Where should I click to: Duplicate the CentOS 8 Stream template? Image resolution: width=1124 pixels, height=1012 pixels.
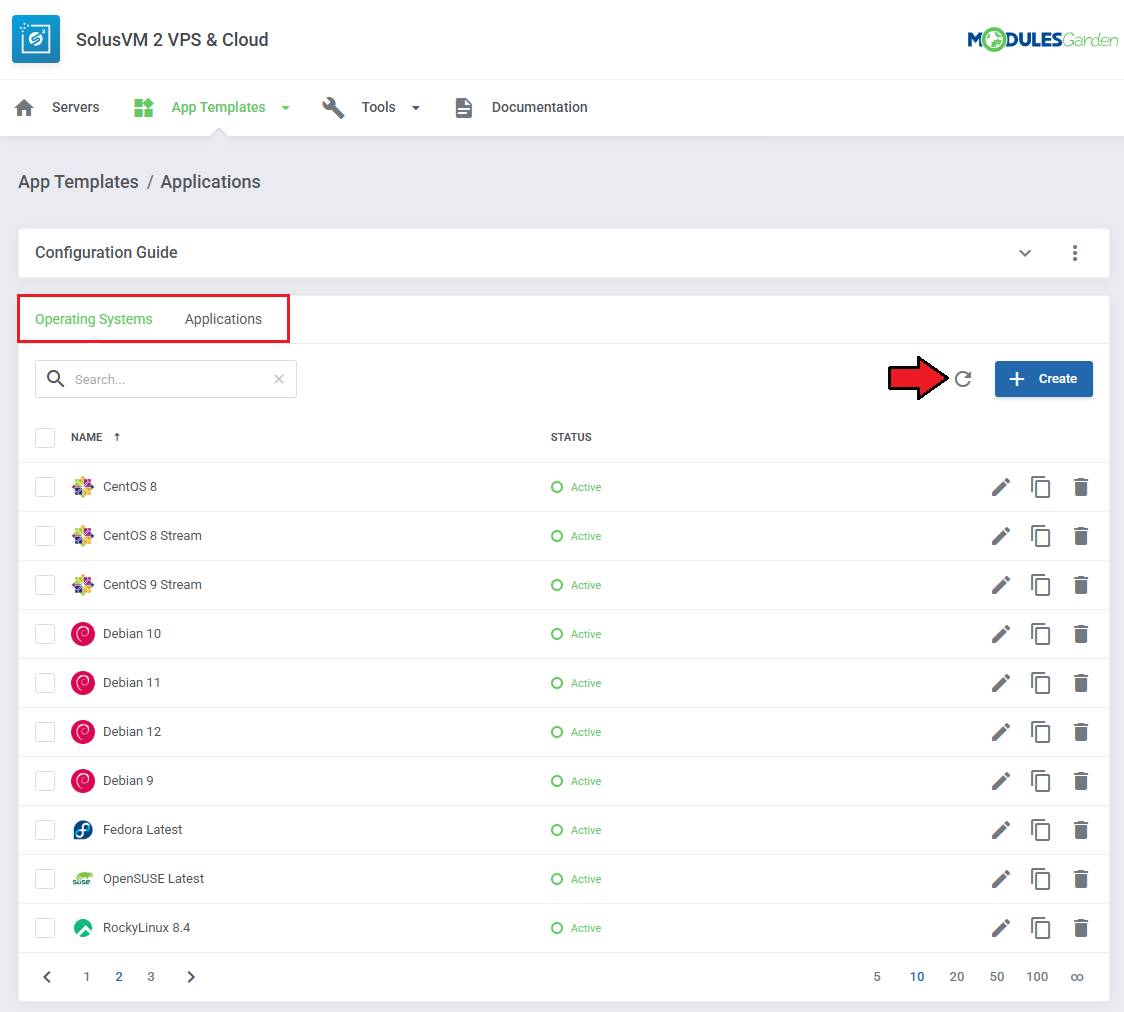click(x=1040, y=536)
